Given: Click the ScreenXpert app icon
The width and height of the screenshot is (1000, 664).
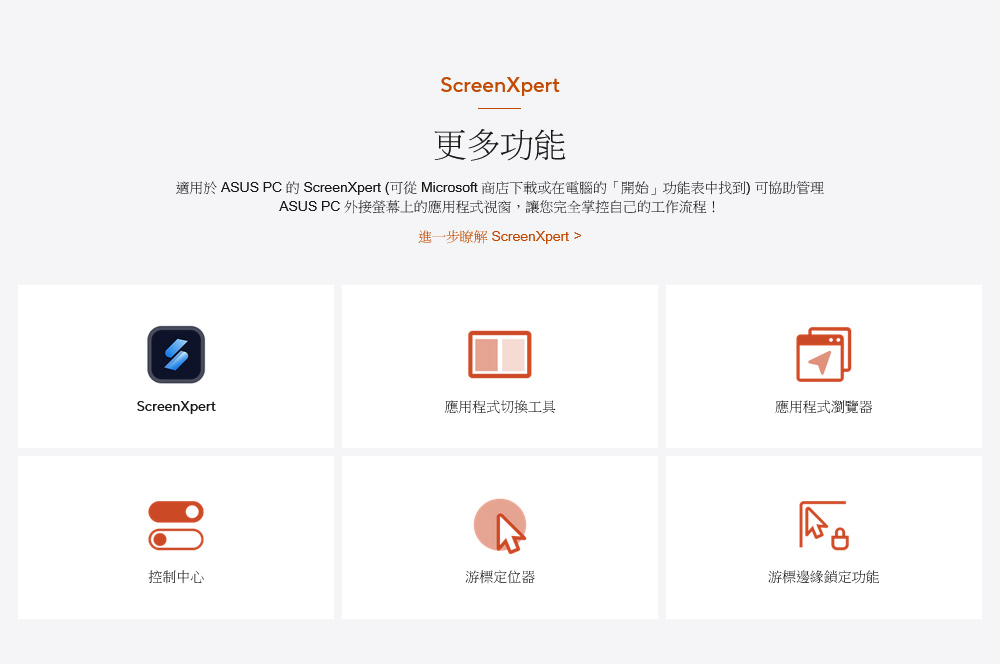Looking at the screenshot, I should pos(176,355).
